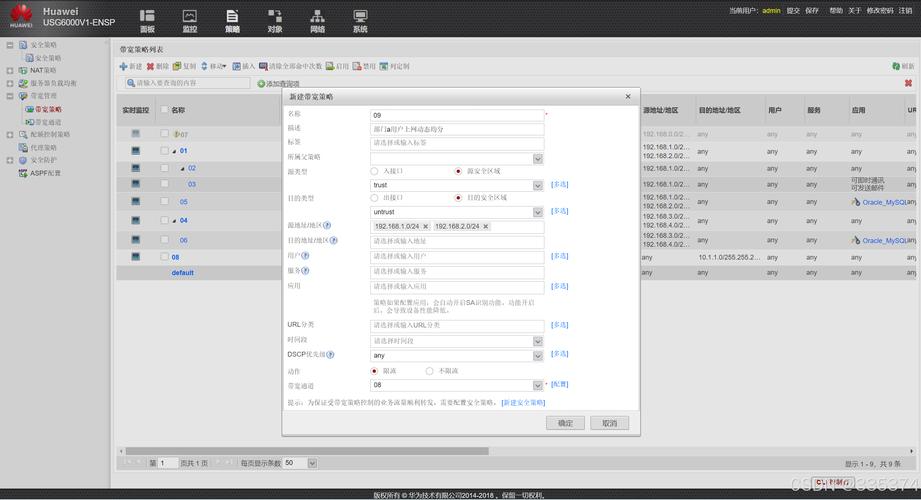Open the 带宽通道 08 dropdown
Viewport: 921px width, 500px height.
[x=537, y=385]
